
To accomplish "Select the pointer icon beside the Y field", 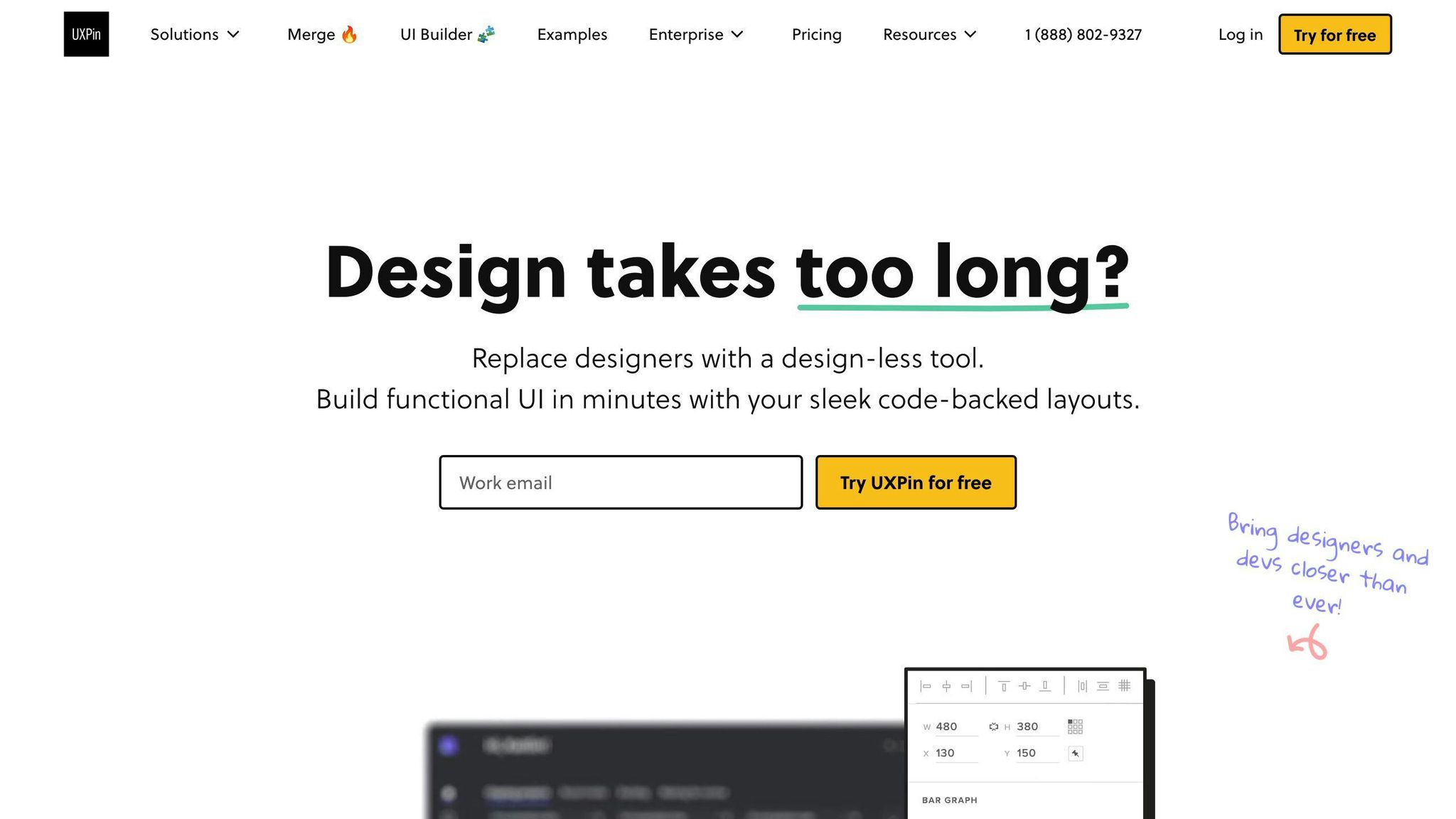I will pyautogui.click(x=1076, y=754).
